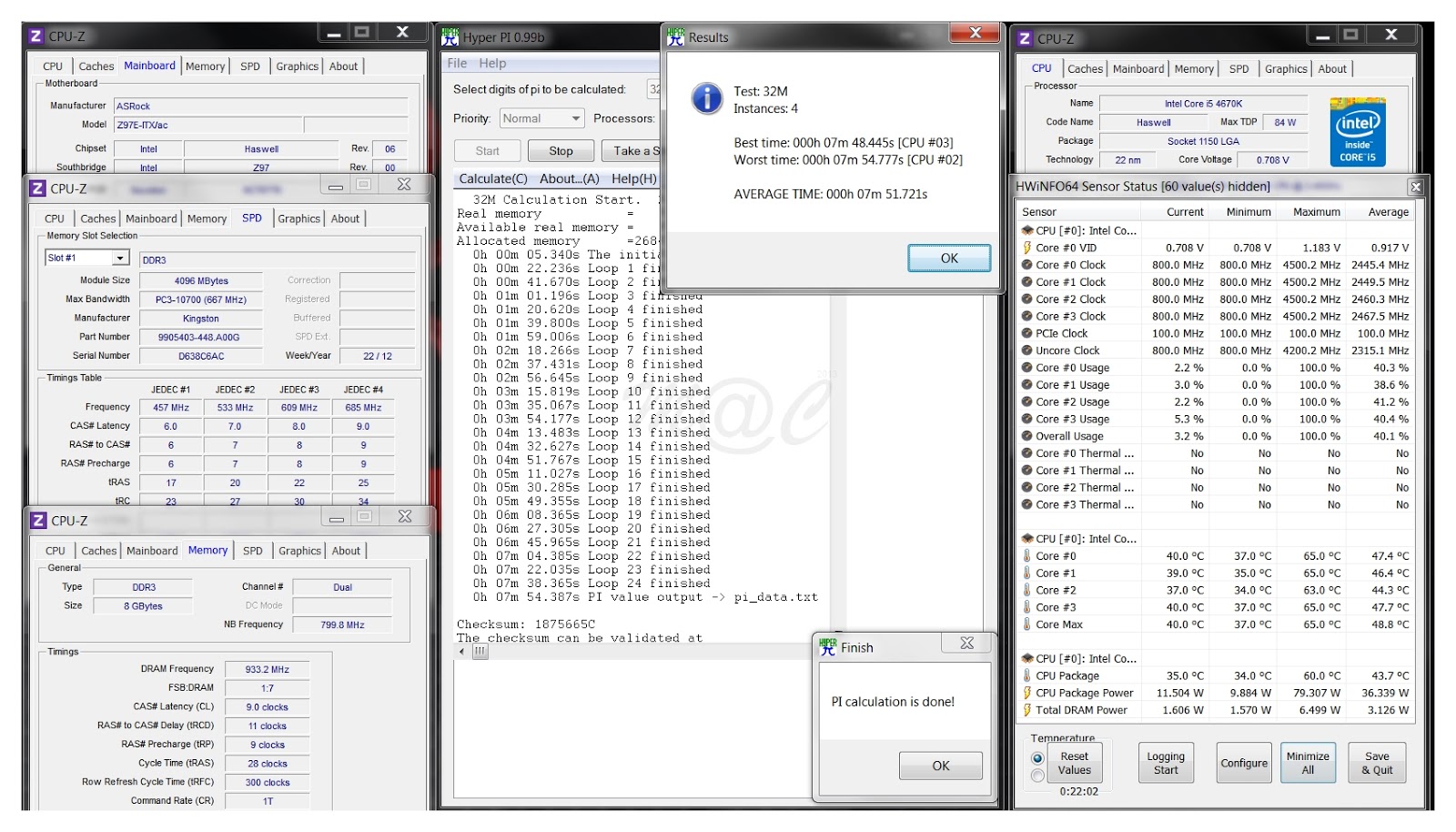Click the sensor icon beside Overall Usage

[1027, 436]
